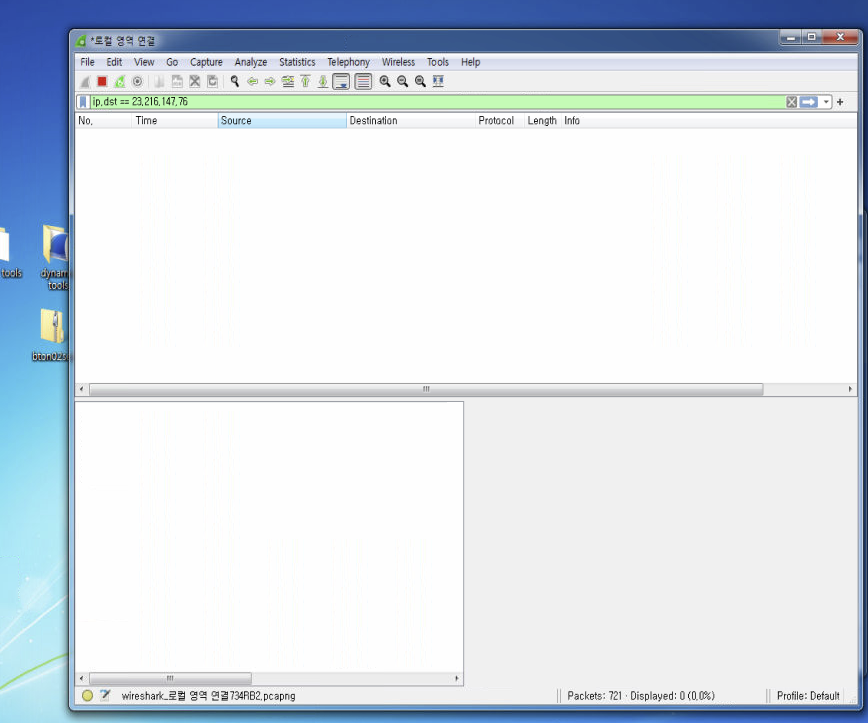Open the View menu
868x723 pixels.
click(x=144, y=62)
